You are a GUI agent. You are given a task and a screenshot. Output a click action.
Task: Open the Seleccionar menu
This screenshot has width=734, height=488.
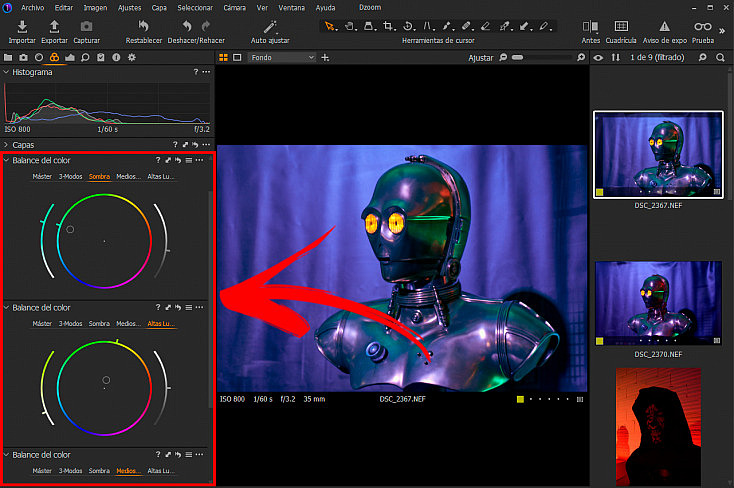[x=195, y=7]
